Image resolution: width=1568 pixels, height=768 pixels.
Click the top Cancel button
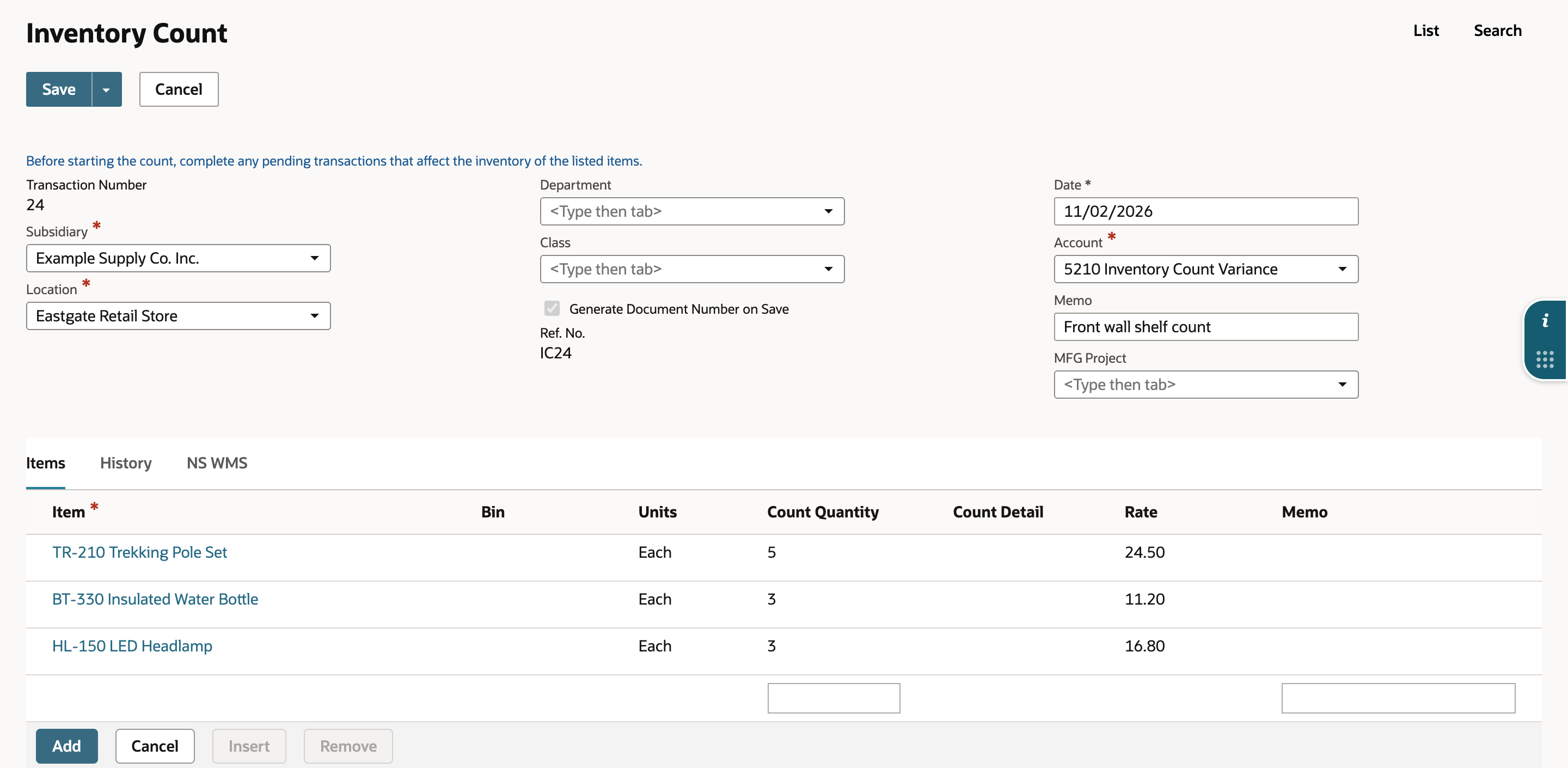coord(179,89)
